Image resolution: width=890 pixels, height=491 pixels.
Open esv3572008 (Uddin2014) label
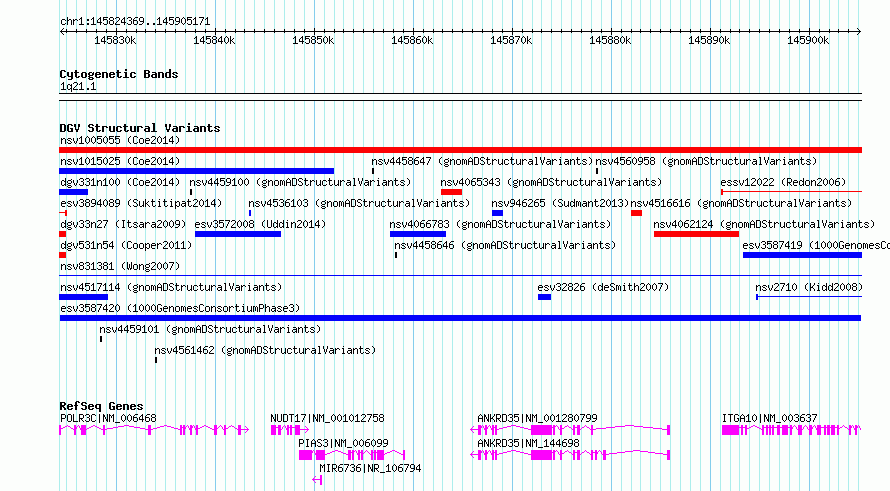(x=260, y=224)
